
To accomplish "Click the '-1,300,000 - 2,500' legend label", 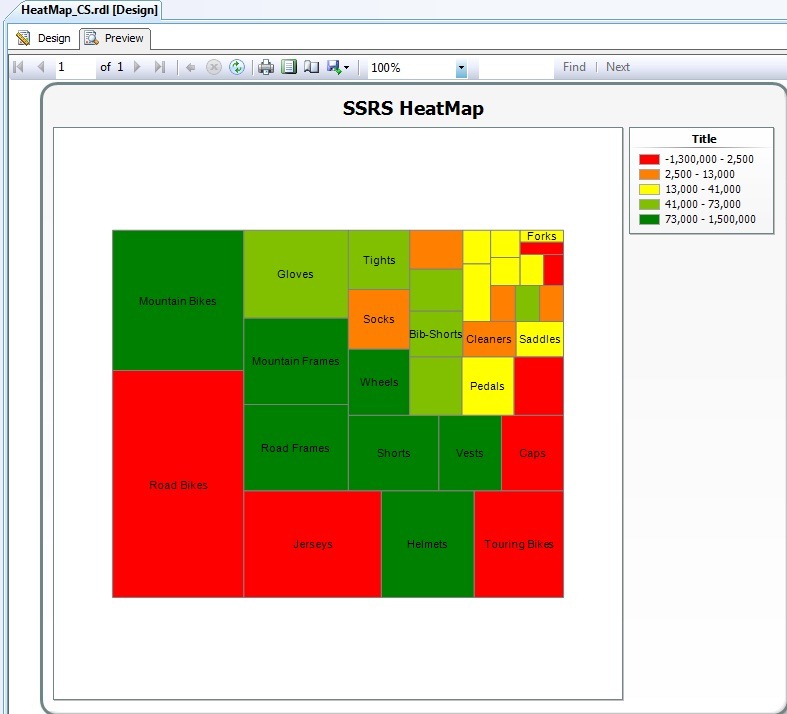I will [709, 160].
